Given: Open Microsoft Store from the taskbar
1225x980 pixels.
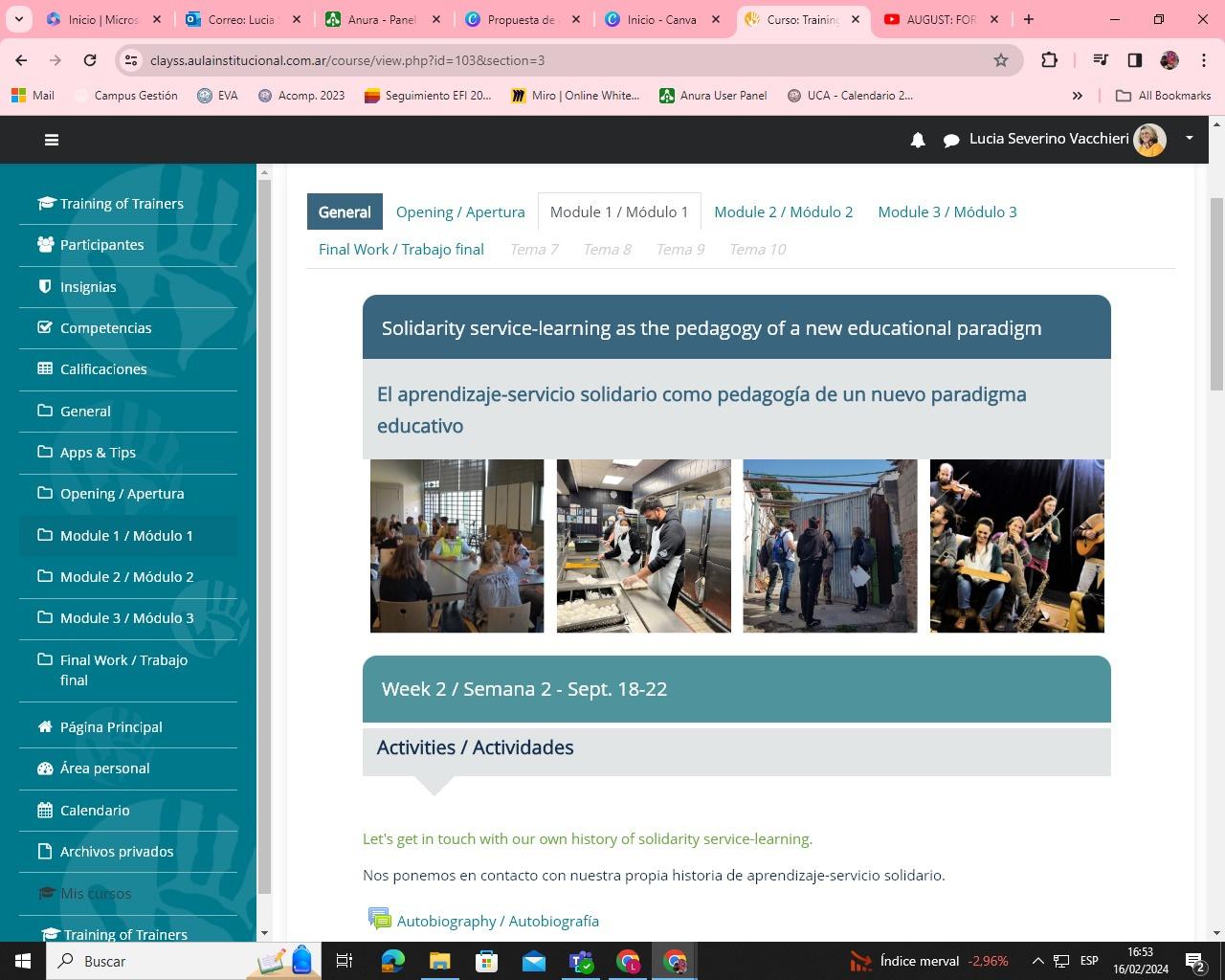Looking at the screenshot, I should click(x=486, y=961).
